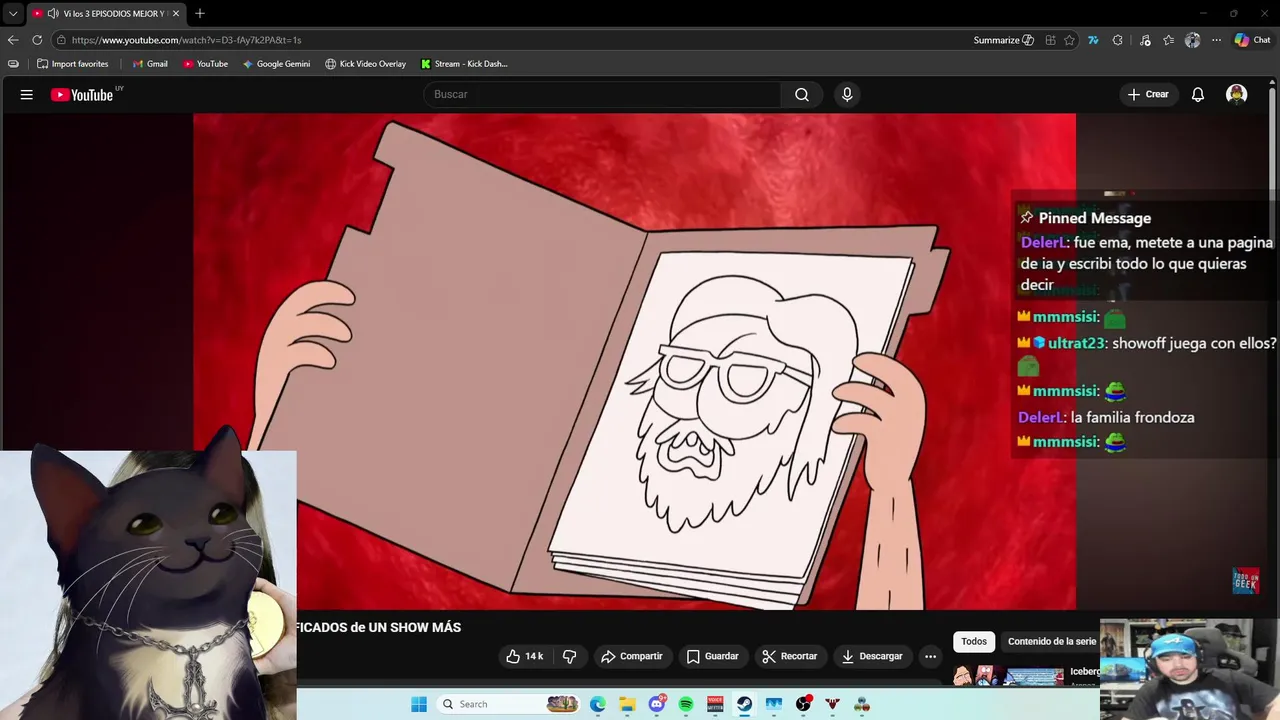Open OBS Studio from the taskbar

coord(803,704)
